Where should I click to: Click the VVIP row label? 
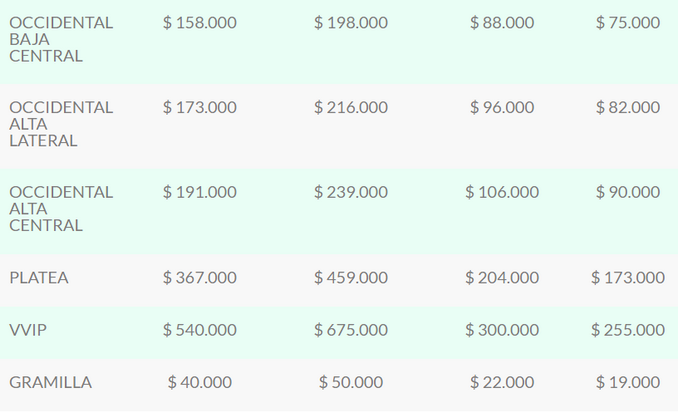28,330
